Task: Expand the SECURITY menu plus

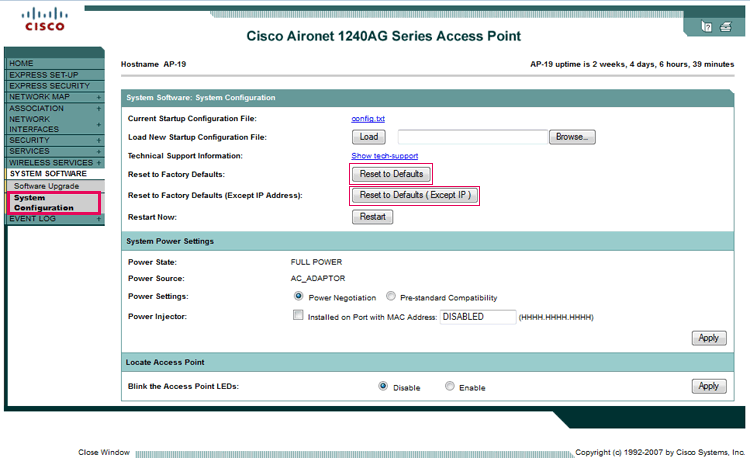Action: click(x=99, y=140)
